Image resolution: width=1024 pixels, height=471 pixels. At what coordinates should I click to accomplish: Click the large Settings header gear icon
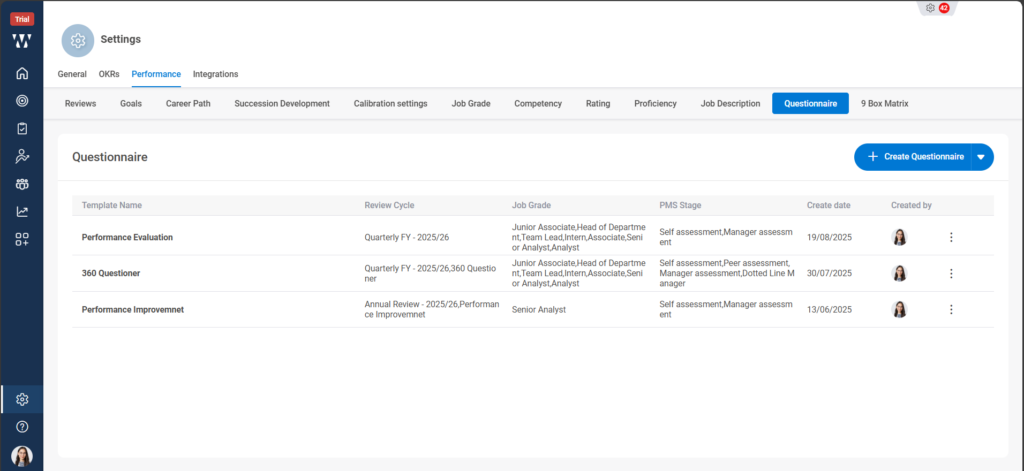pyautogui.click(x=78, y=40)
